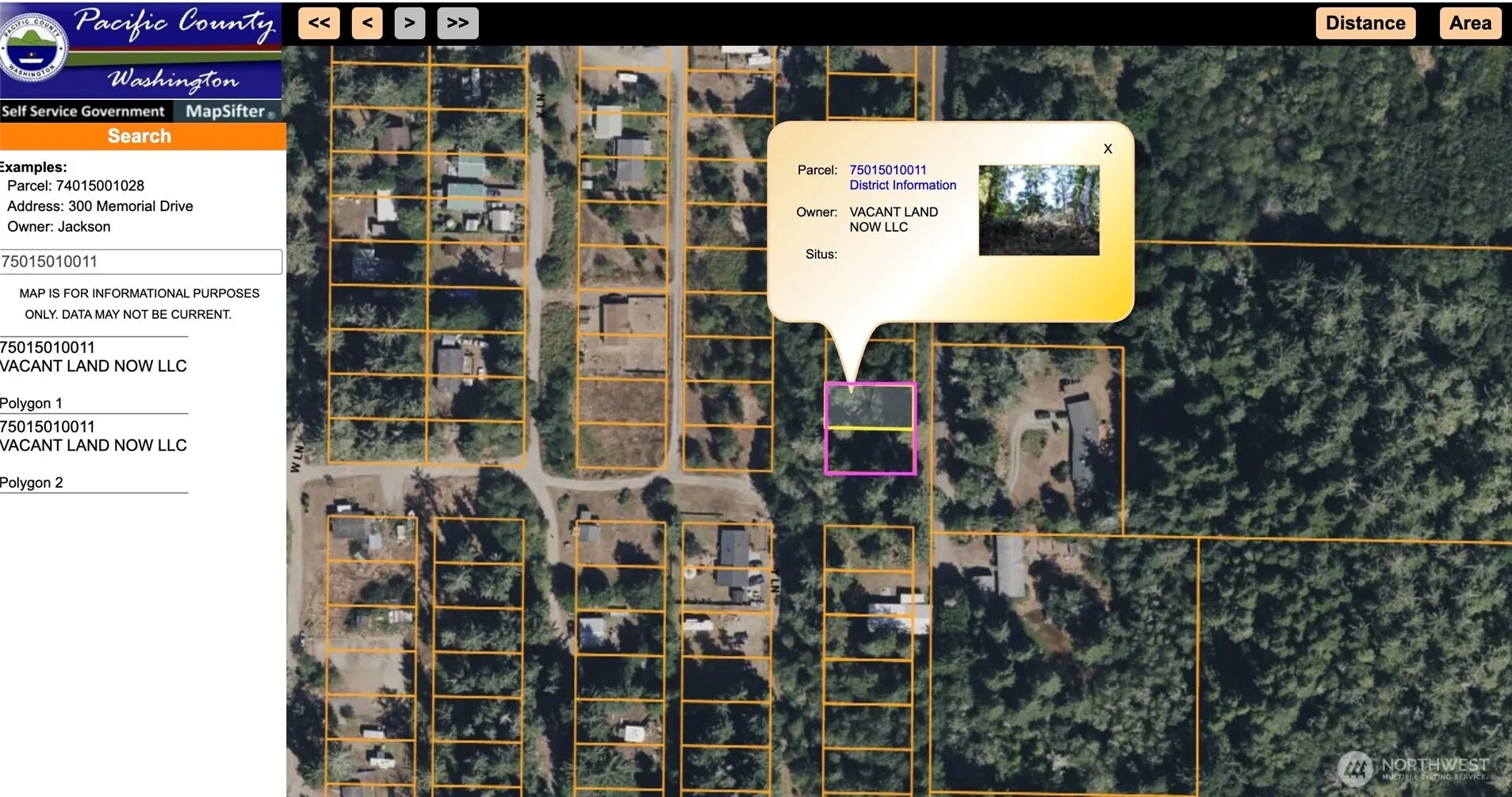Click the double-right arrow navigation button
Viewport: 1512px width, 797px height.
[457, 23]
